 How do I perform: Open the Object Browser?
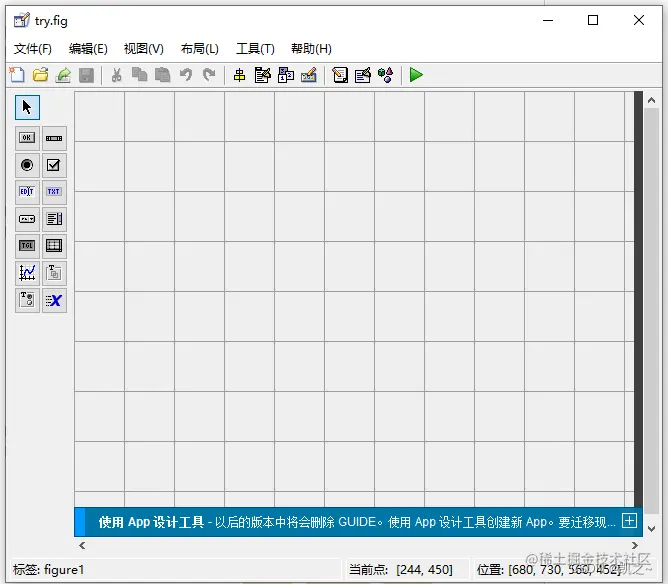coord(386,75)
